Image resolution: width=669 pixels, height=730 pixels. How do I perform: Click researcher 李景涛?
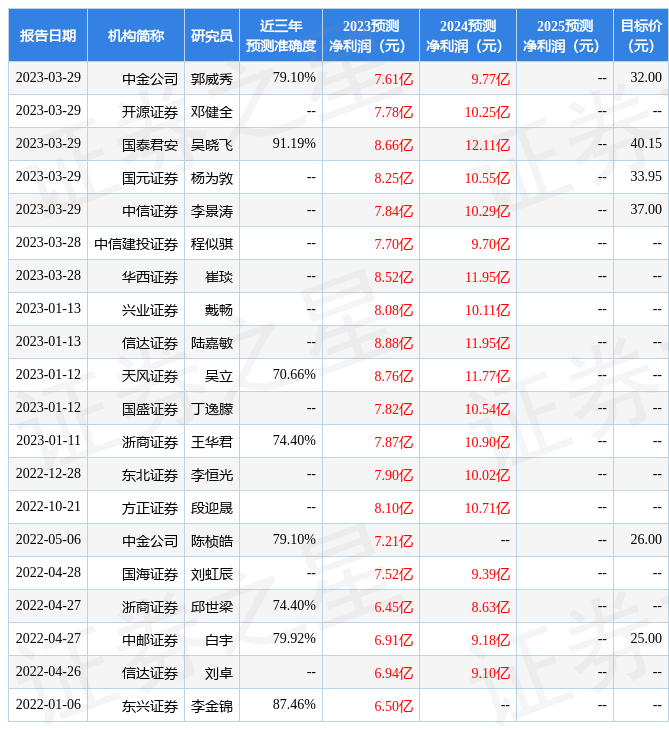212,211
